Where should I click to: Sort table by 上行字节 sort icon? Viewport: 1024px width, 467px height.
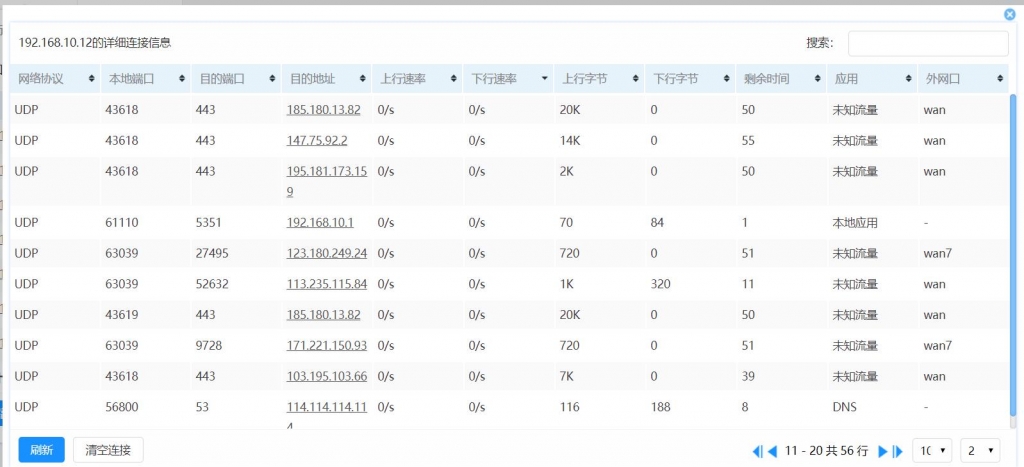[635, 79]
